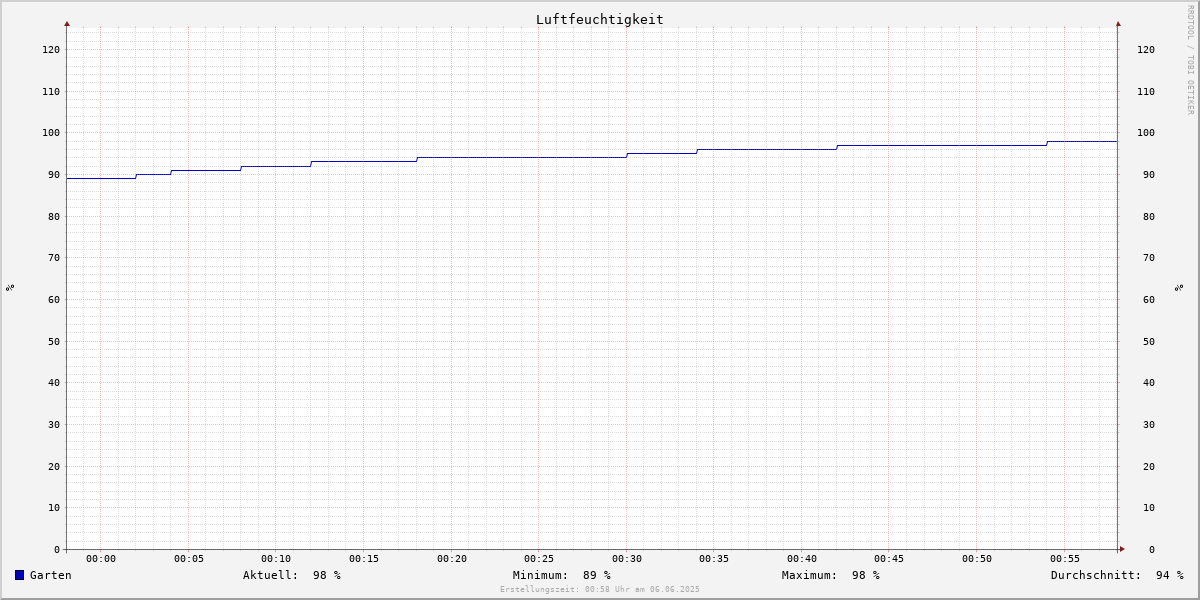Click the Erstellungszeit timestamp footer text
Viewport: 1200px width, 600px height.
point(600,590)
